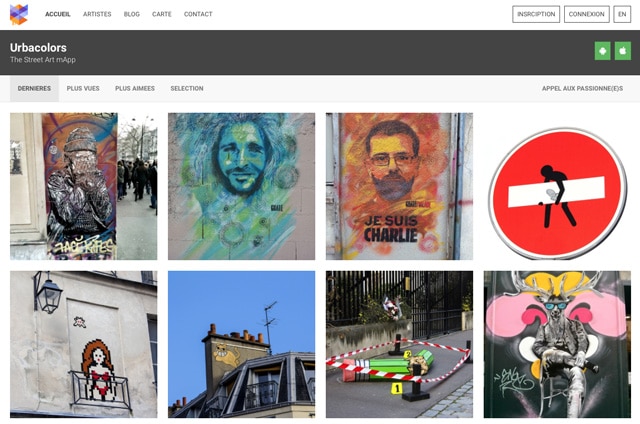640x424 pixels.
Task: Open the green pencil crime scene thumbnail
Action: tap(399, 344)
